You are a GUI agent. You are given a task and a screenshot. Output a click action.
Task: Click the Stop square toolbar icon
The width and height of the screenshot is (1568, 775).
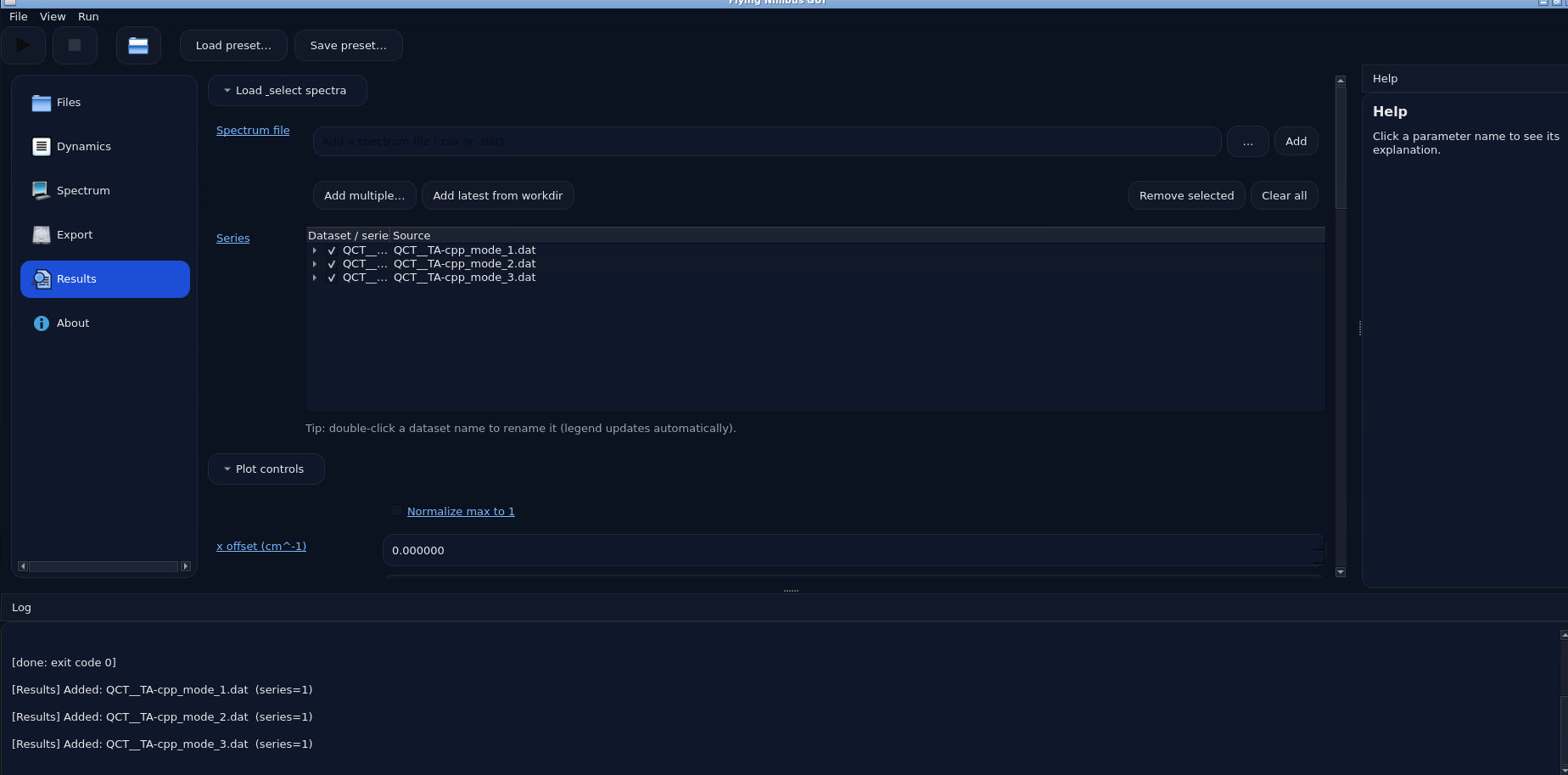75,45
